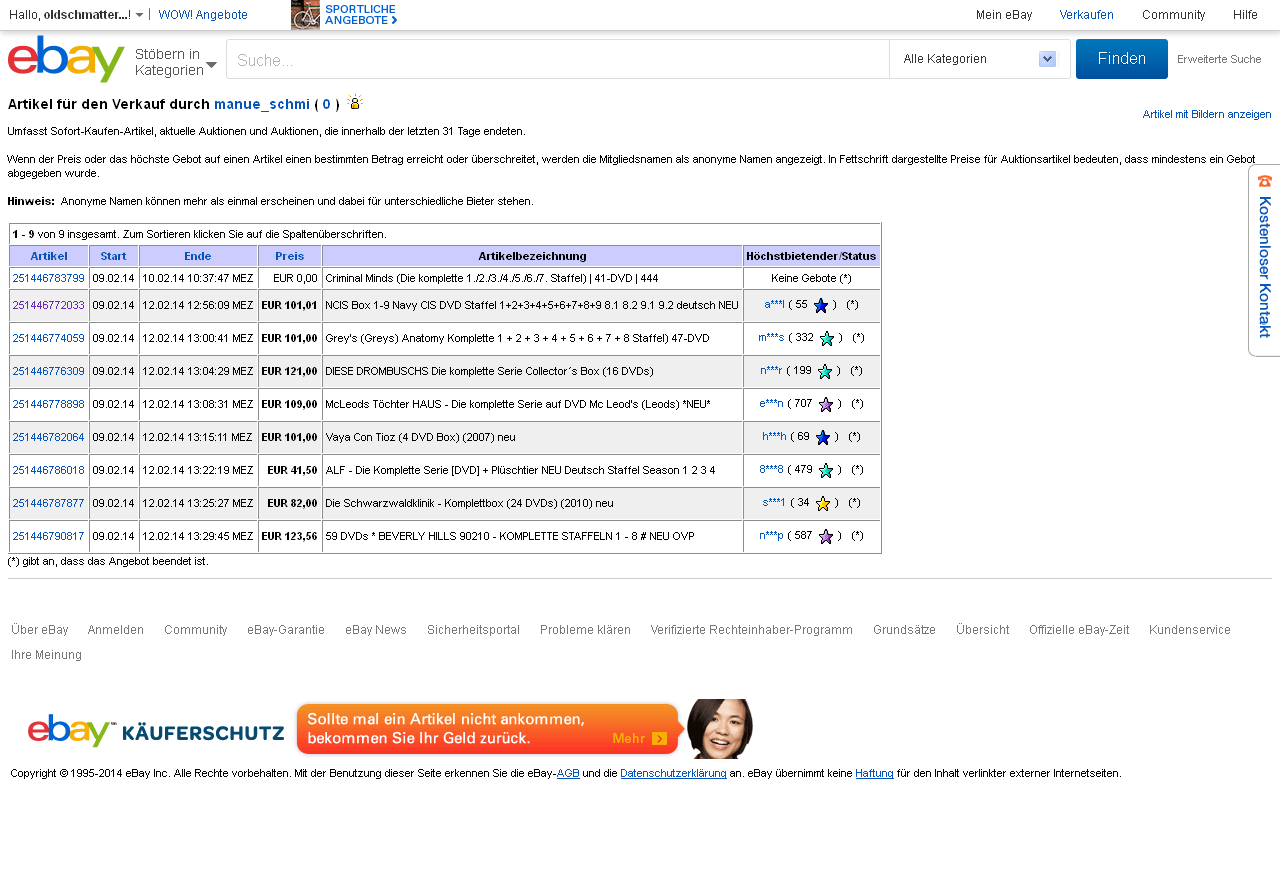Open item number 251446783799
Viewport: 1280px width, 876px height.
pos(49,278)
